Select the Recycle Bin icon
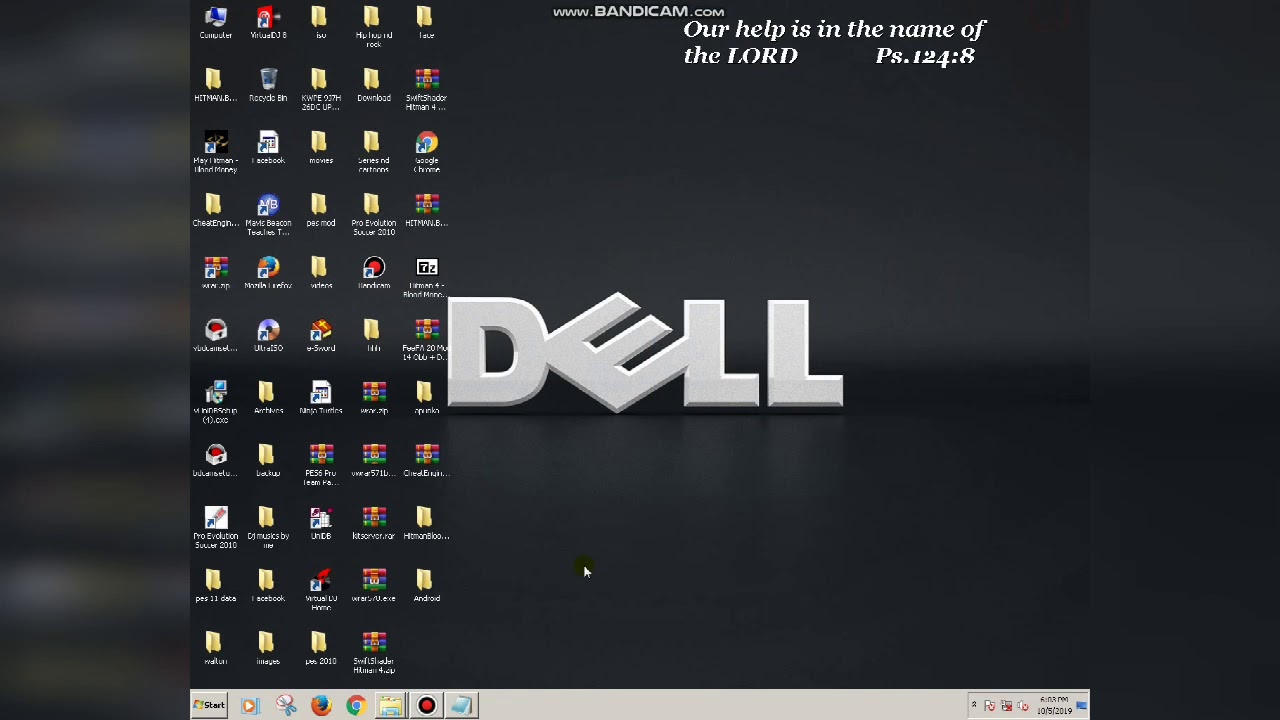 pyautogui.click(x=268, y=86)
